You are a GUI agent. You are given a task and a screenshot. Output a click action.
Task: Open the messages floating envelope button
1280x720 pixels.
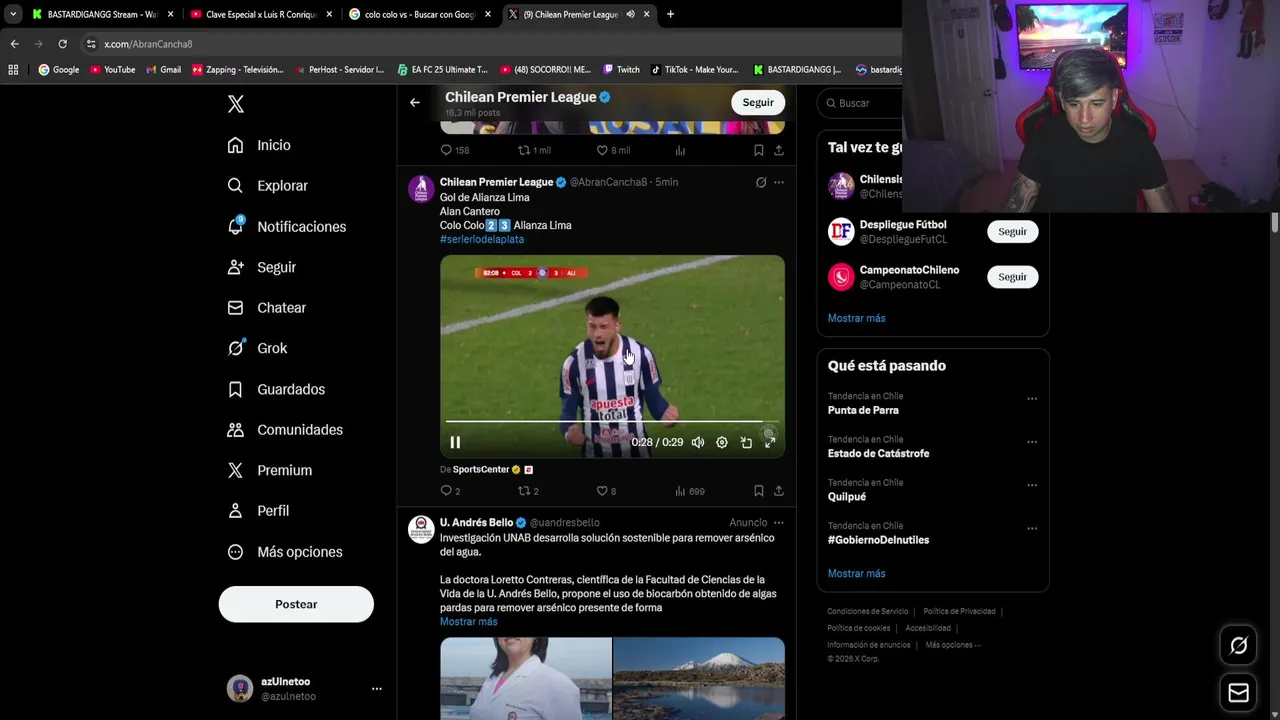[x=1238, y=693]
